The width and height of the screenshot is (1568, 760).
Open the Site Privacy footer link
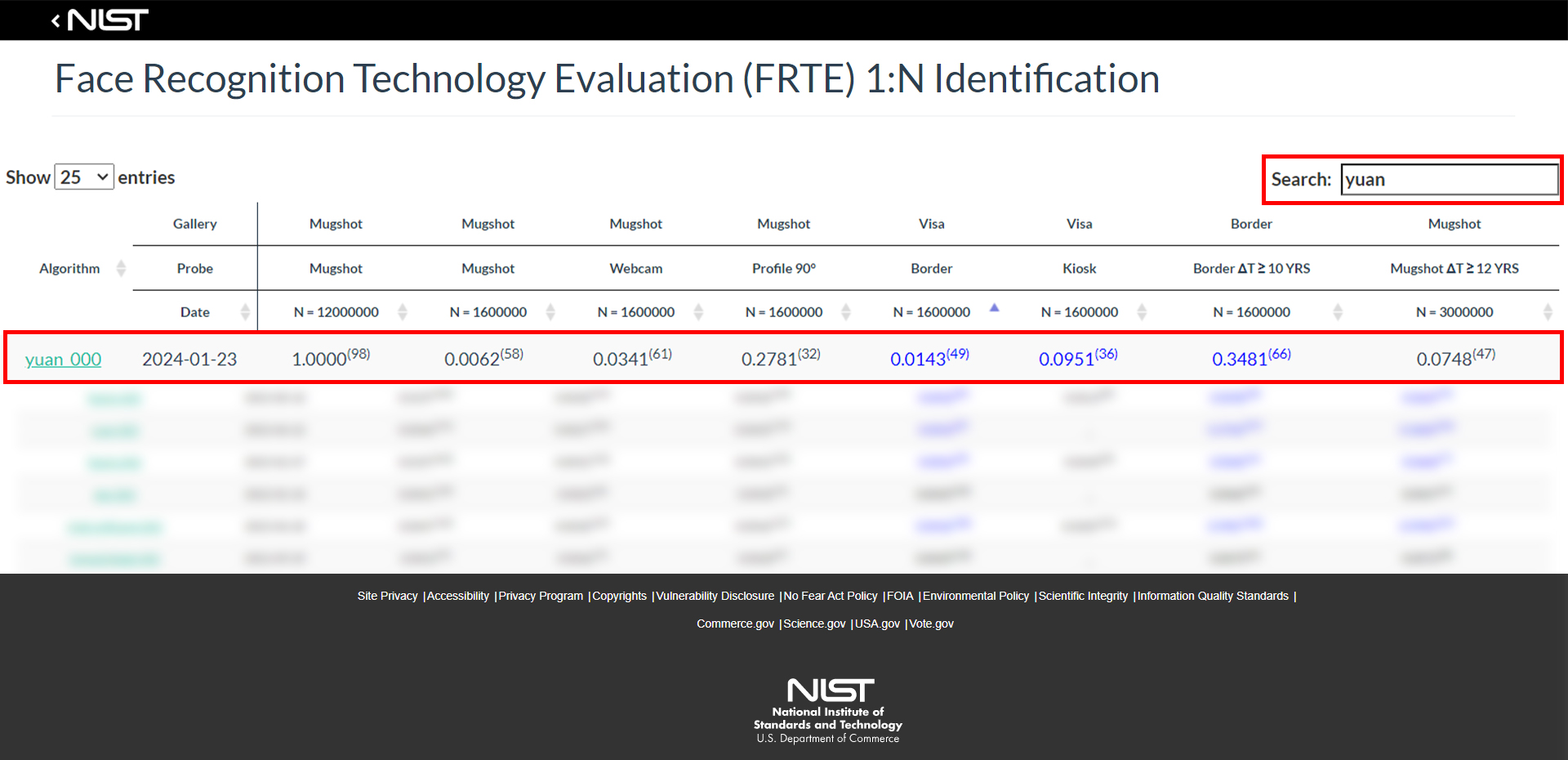(387, 596)
